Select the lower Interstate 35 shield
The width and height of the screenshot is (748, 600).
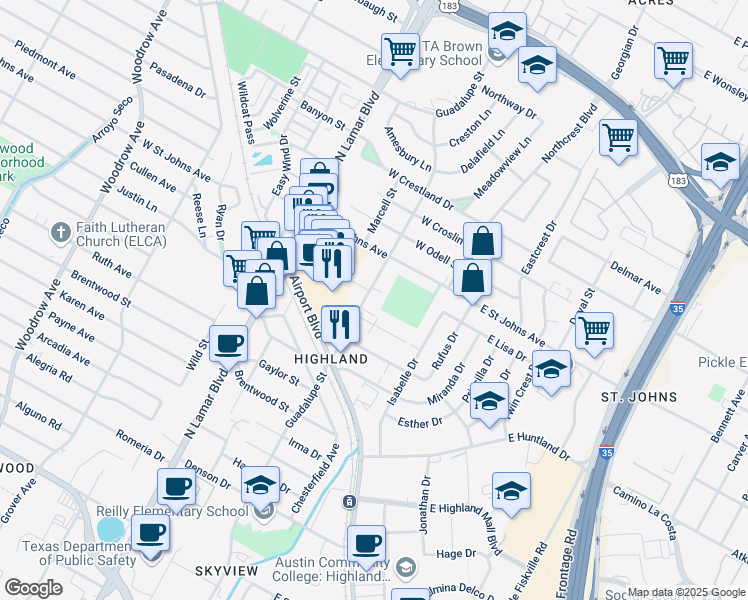point(606,452)
